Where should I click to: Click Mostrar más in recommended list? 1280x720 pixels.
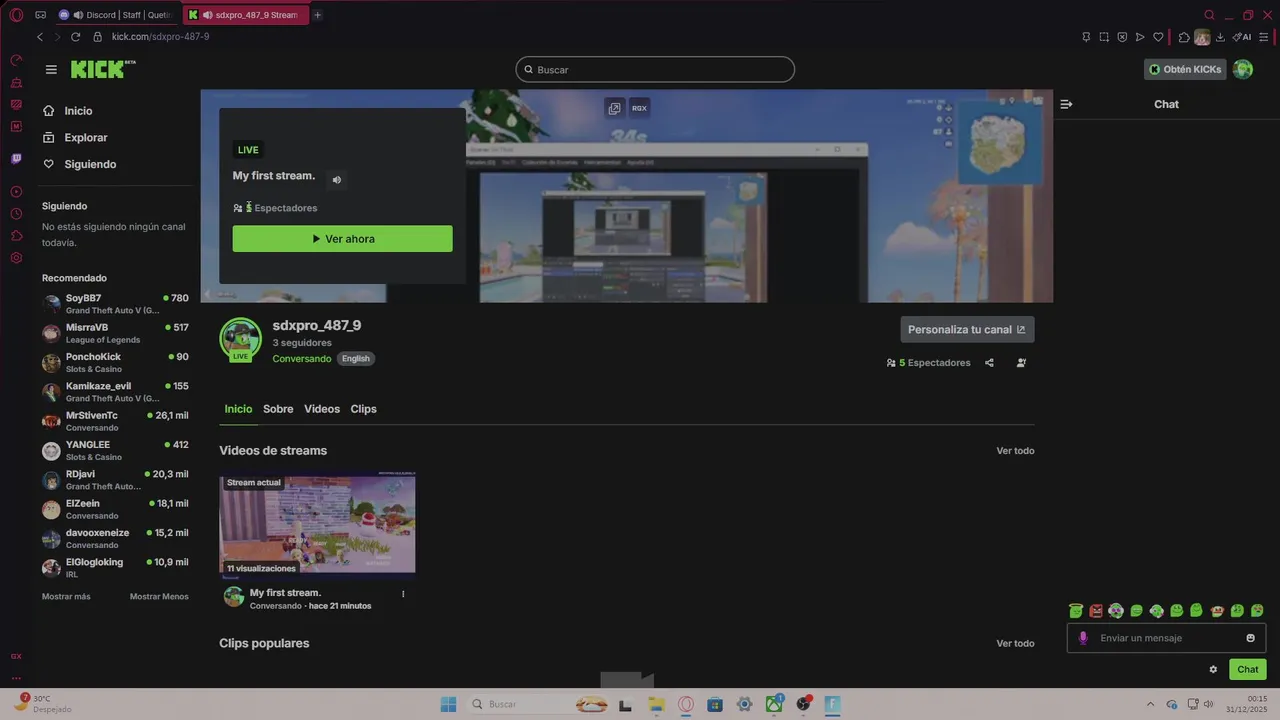click(66, 597)
